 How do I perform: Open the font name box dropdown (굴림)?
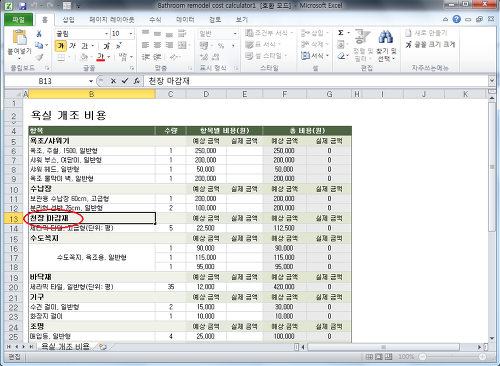coord(106,34)
